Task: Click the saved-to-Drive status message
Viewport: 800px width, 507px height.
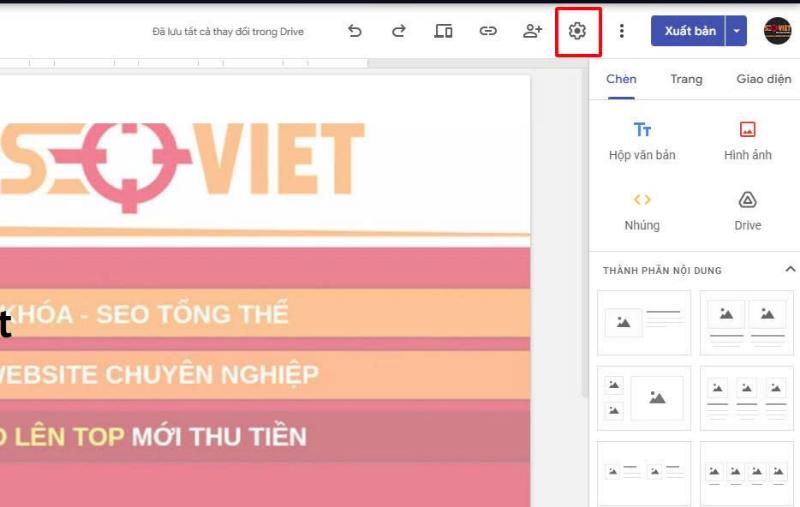Action: [x=228, y=32]
